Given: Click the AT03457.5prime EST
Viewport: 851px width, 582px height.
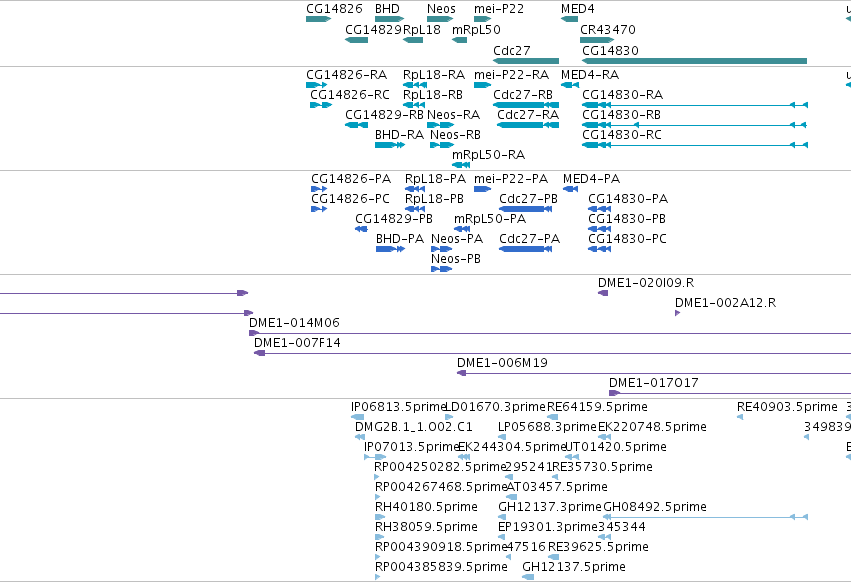Looking at the screenshot, I should [x=512, y=497].
